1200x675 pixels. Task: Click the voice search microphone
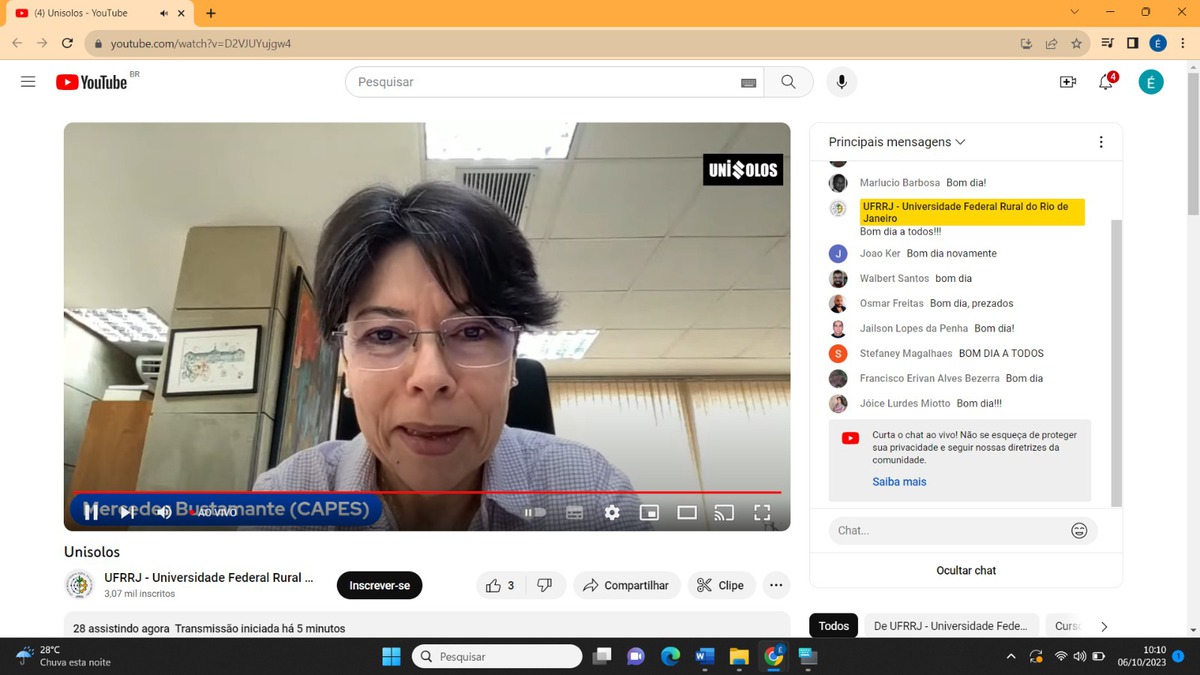click(x=841, y=82)
